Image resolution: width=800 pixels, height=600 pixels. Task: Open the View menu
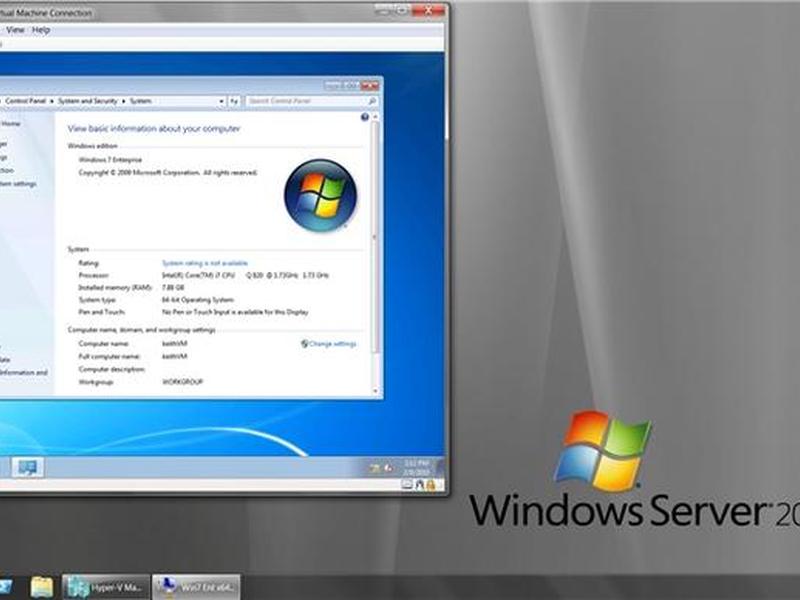click(15, 30)
